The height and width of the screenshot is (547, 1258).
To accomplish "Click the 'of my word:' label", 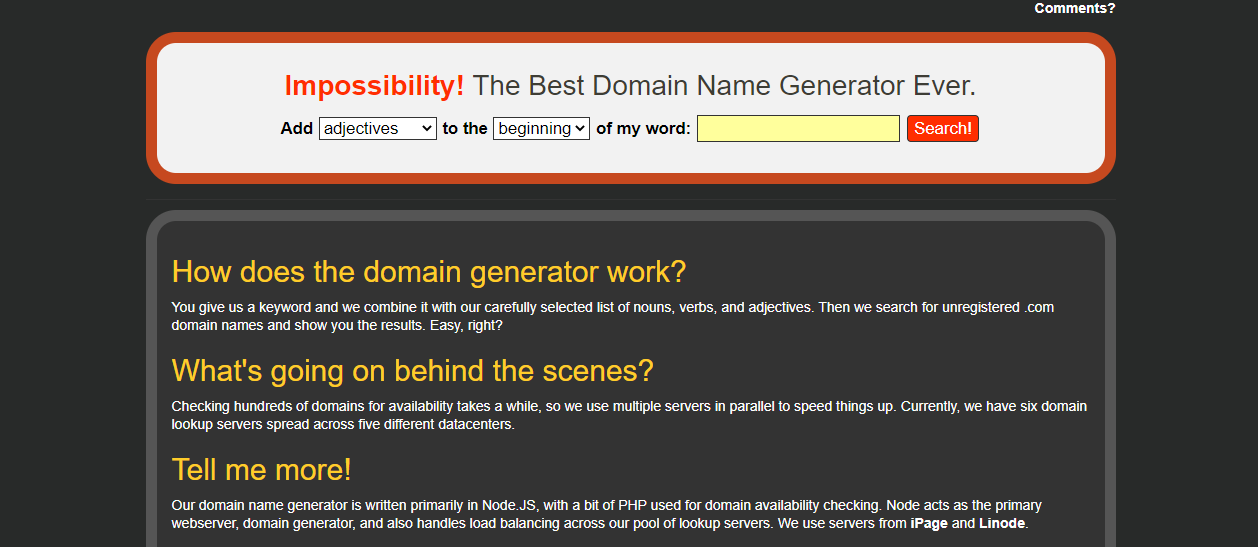I will (x=643, y=128).
